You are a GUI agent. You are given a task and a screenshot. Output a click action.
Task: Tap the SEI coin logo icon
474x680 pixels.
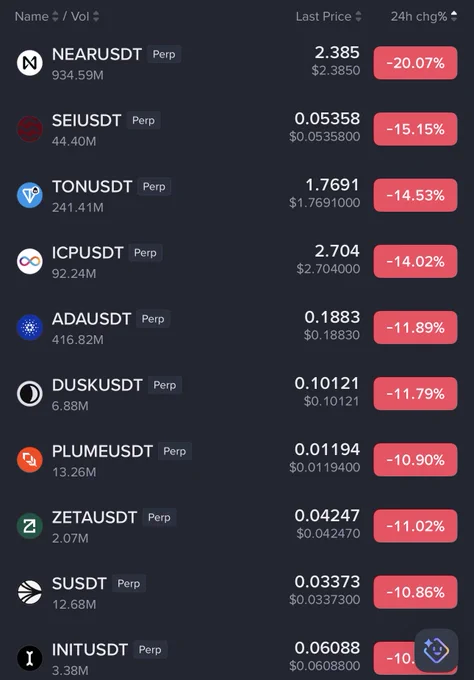(x=29, y=129)
